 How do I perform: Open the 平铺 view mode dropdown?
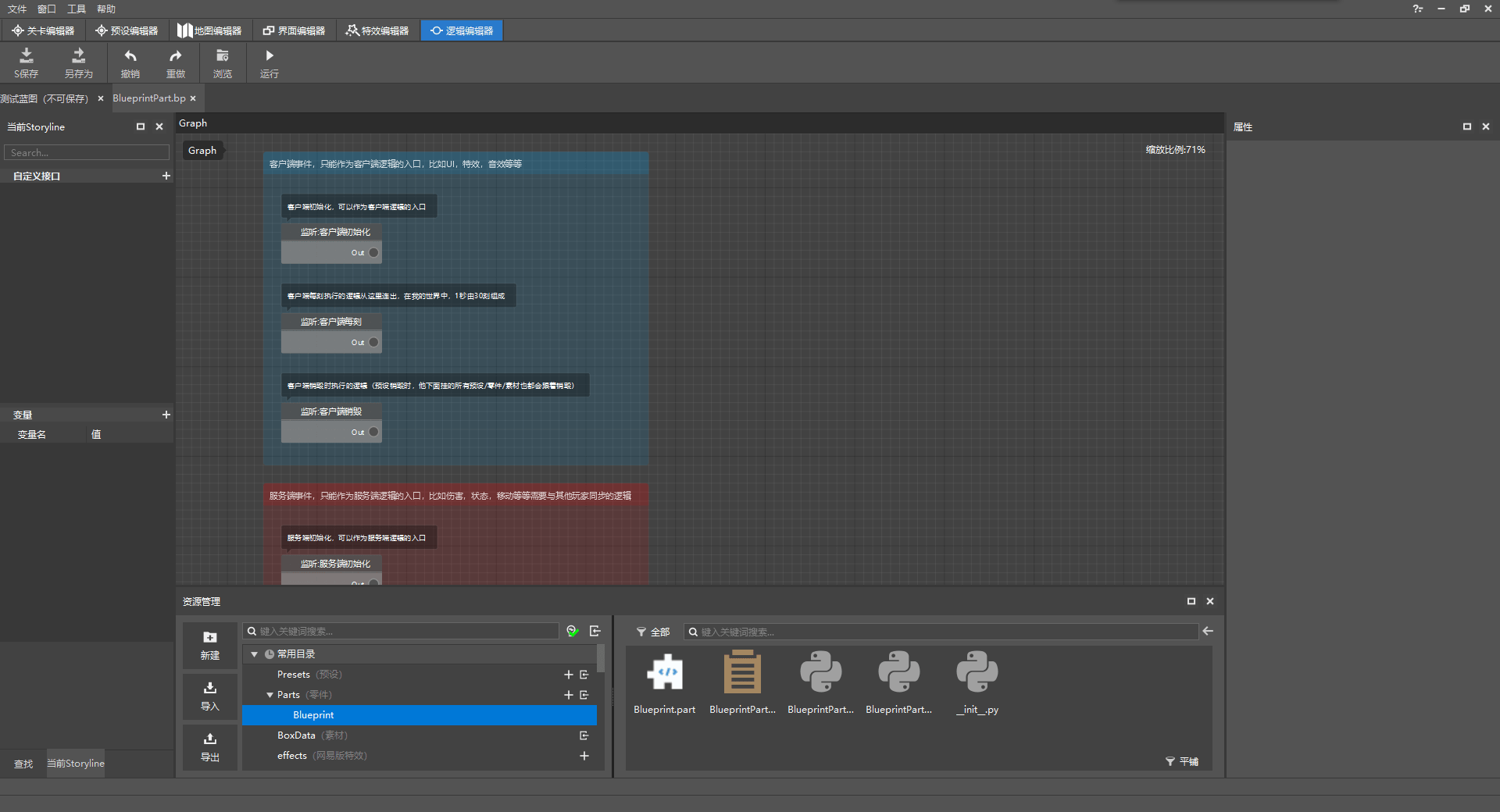tap(1182, 761)
